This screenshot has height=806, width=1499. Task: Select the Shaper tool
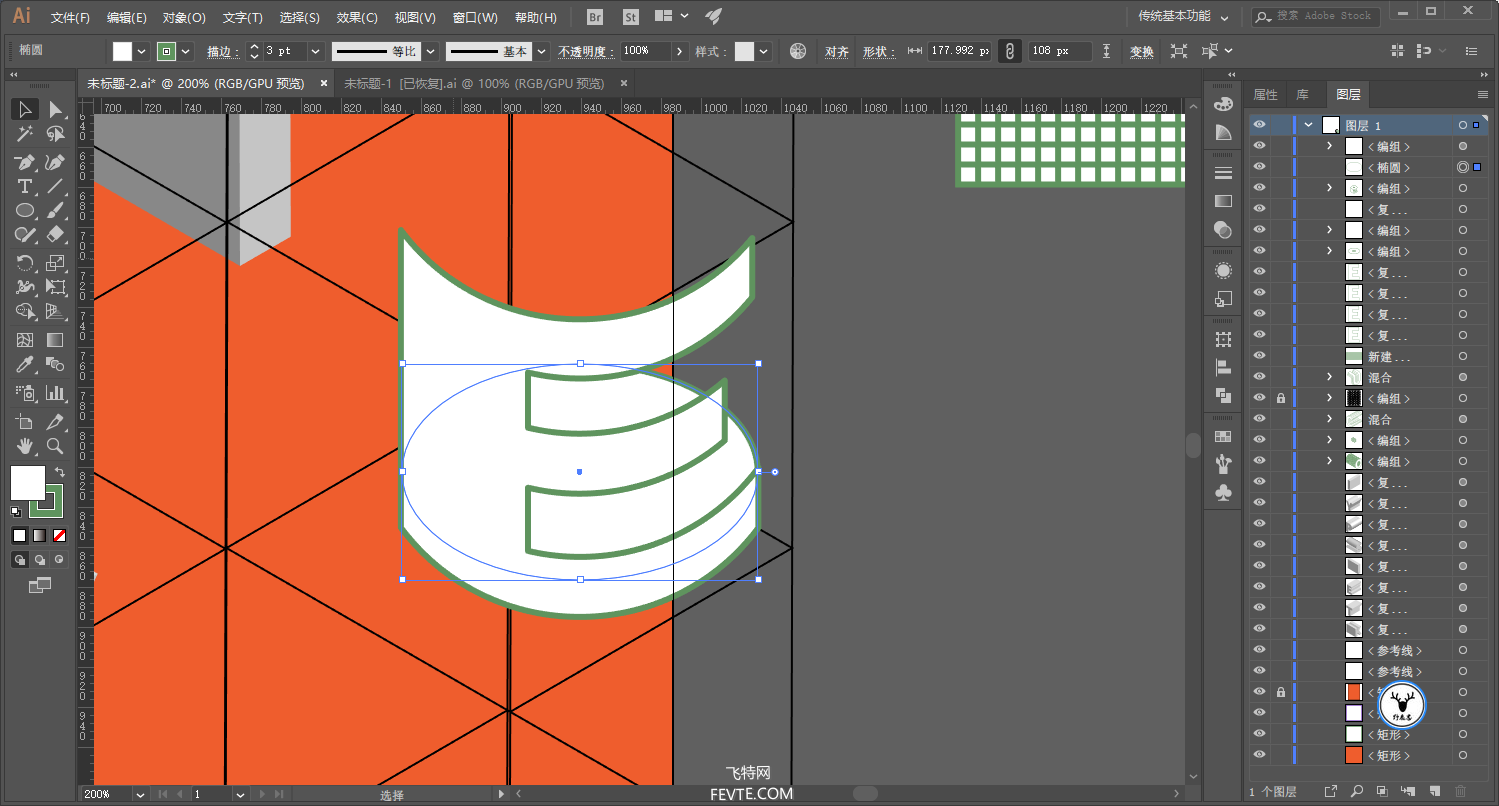pyautogui.click(x=25, y=234)
